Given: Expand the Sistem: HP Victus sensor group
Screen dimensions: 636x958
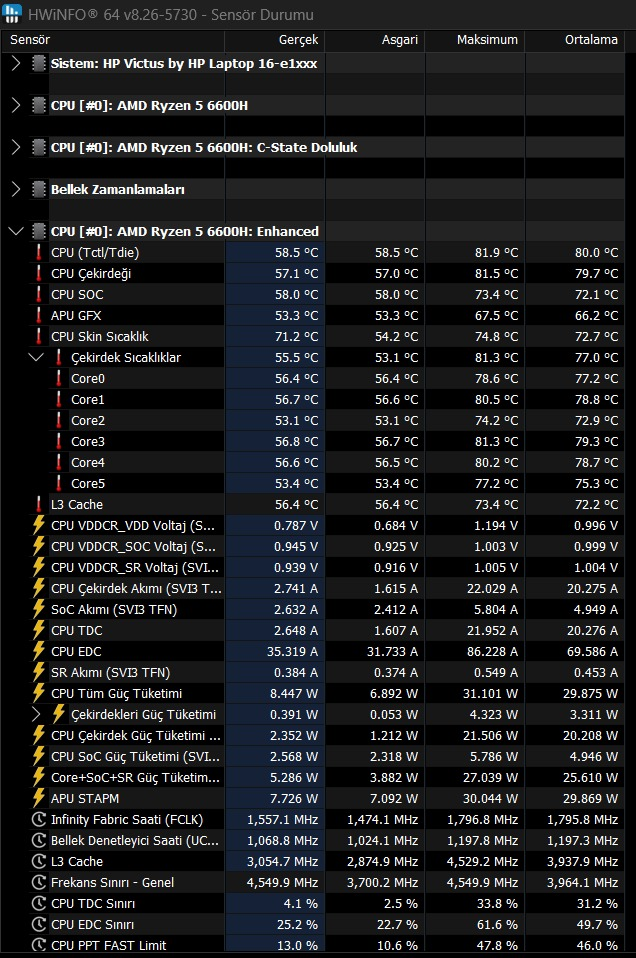Looking at the screenshot, I should tap(16, 64).
